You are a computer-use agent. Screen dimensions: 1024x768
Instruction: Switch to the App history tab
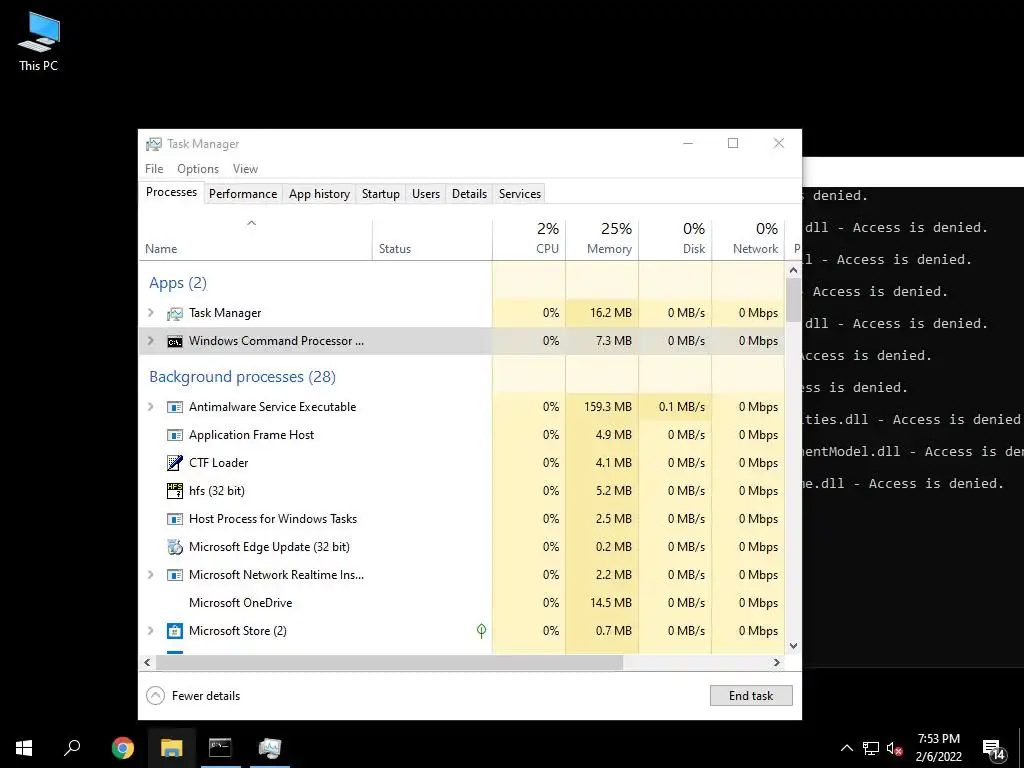click(319, 194)
